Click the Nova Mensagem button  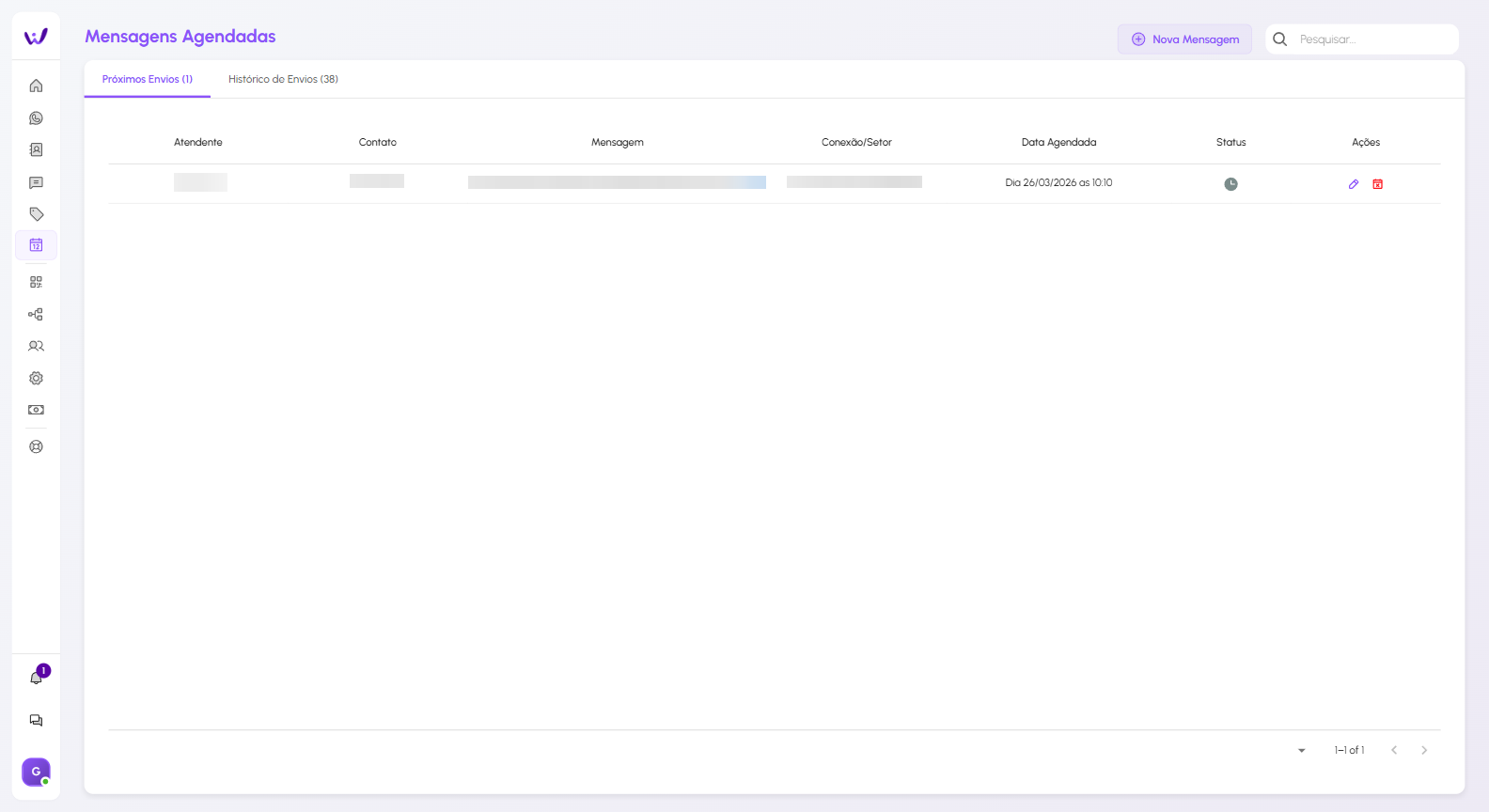[x=1184, y=39]
